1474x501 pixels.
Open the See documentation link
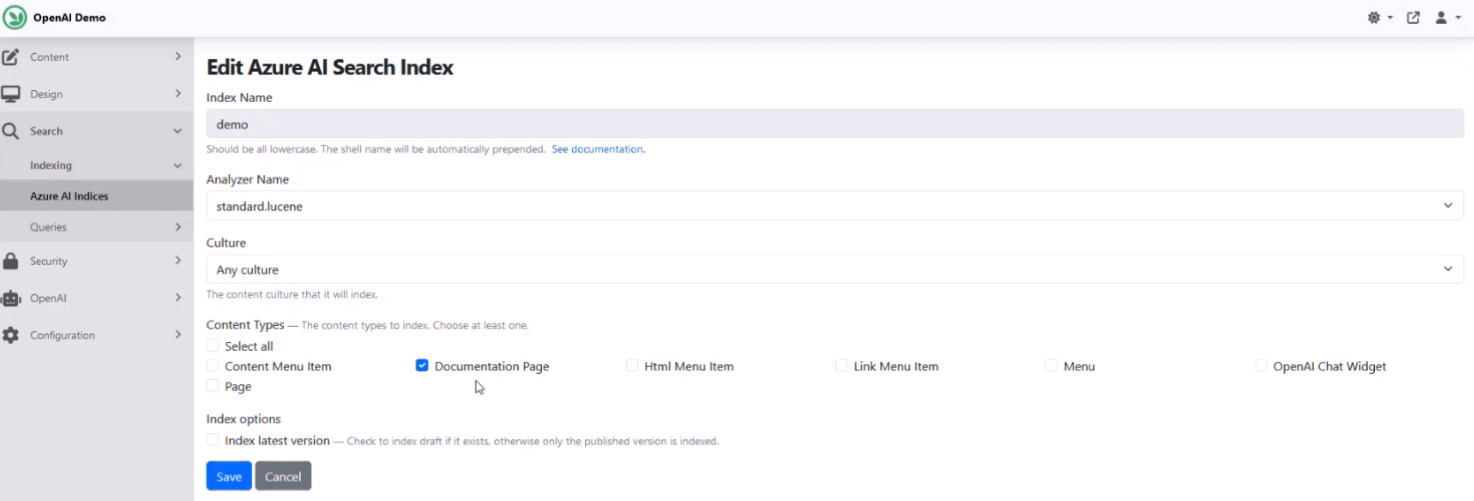coord(598,149)
